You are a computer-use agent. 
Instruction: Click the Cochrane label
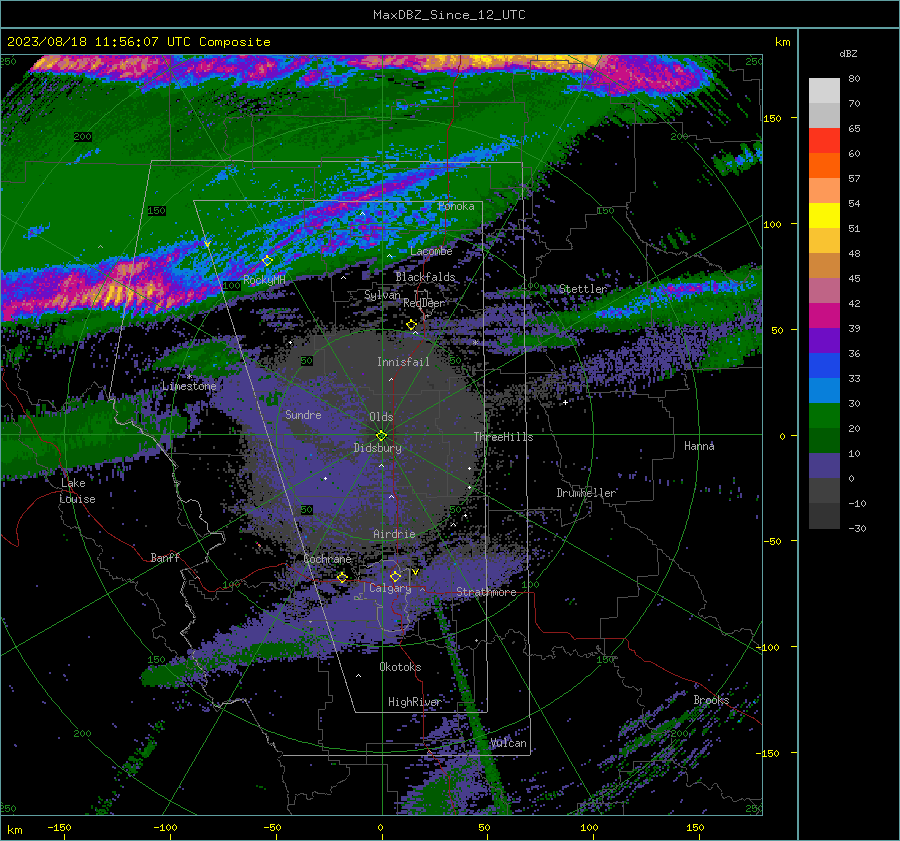[327, 559]
